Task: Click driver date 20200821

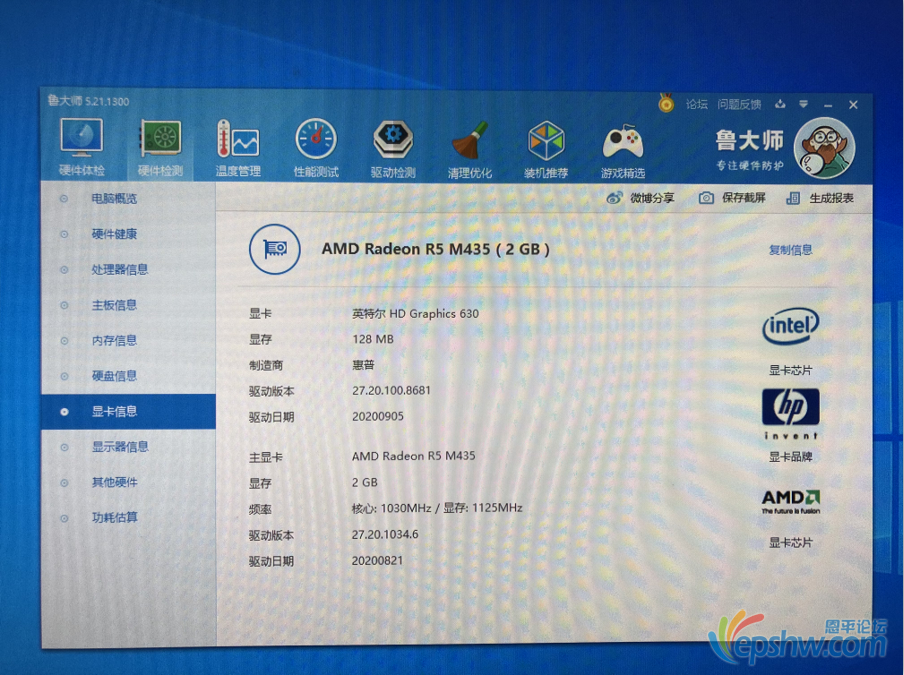Action: click(x=377, y=560)
